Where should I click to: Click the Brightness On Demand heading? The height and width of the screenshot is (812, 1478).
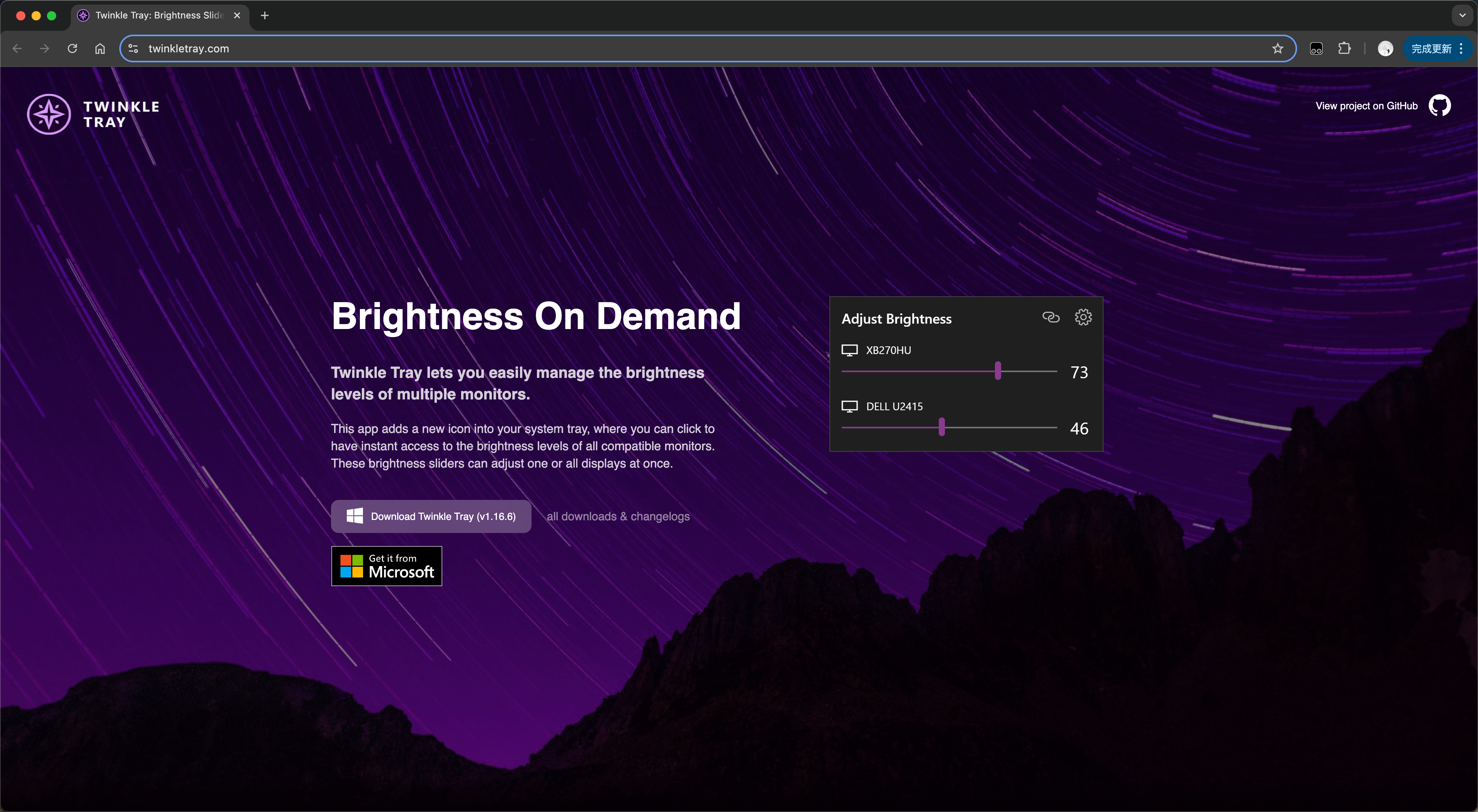click(x=536, y=316)
